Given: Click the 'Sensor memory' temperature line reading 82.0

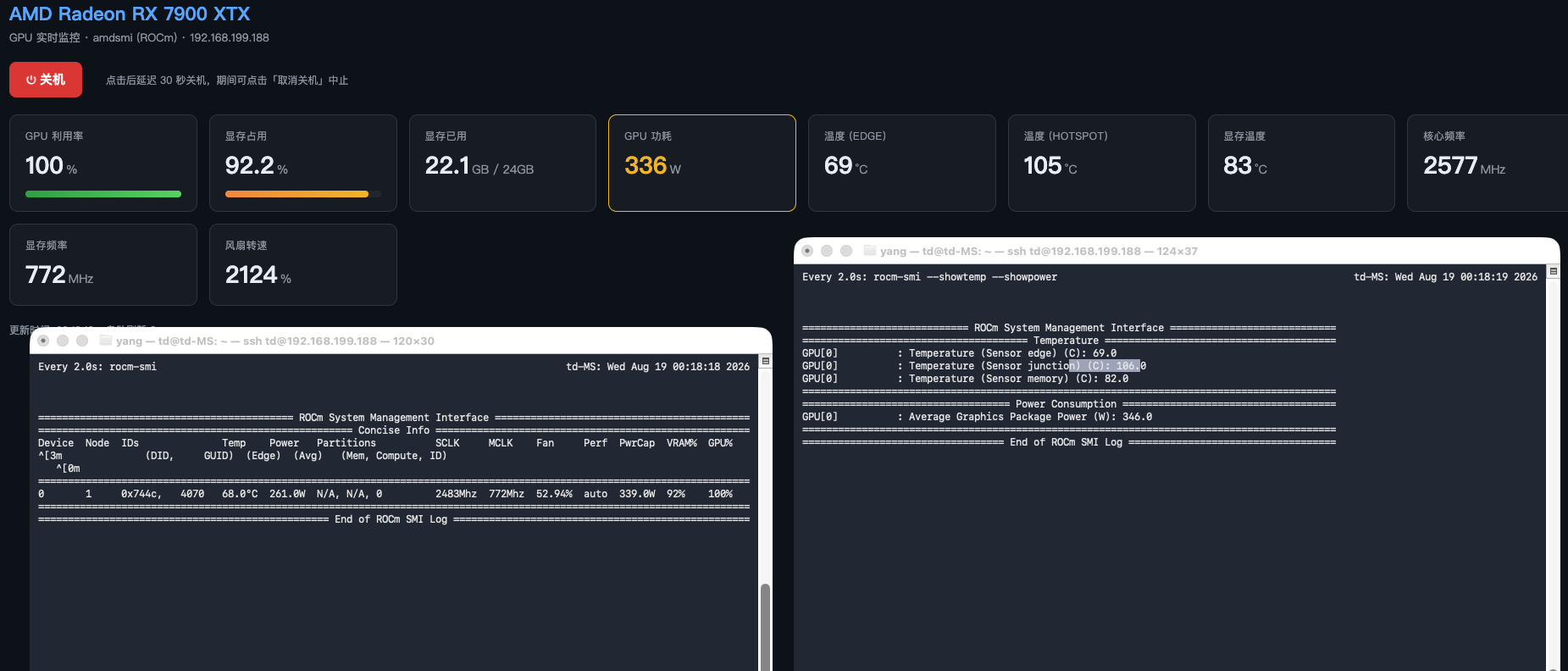Looking at the screenshot, I should pyautogui.click(x=965, y=379).
